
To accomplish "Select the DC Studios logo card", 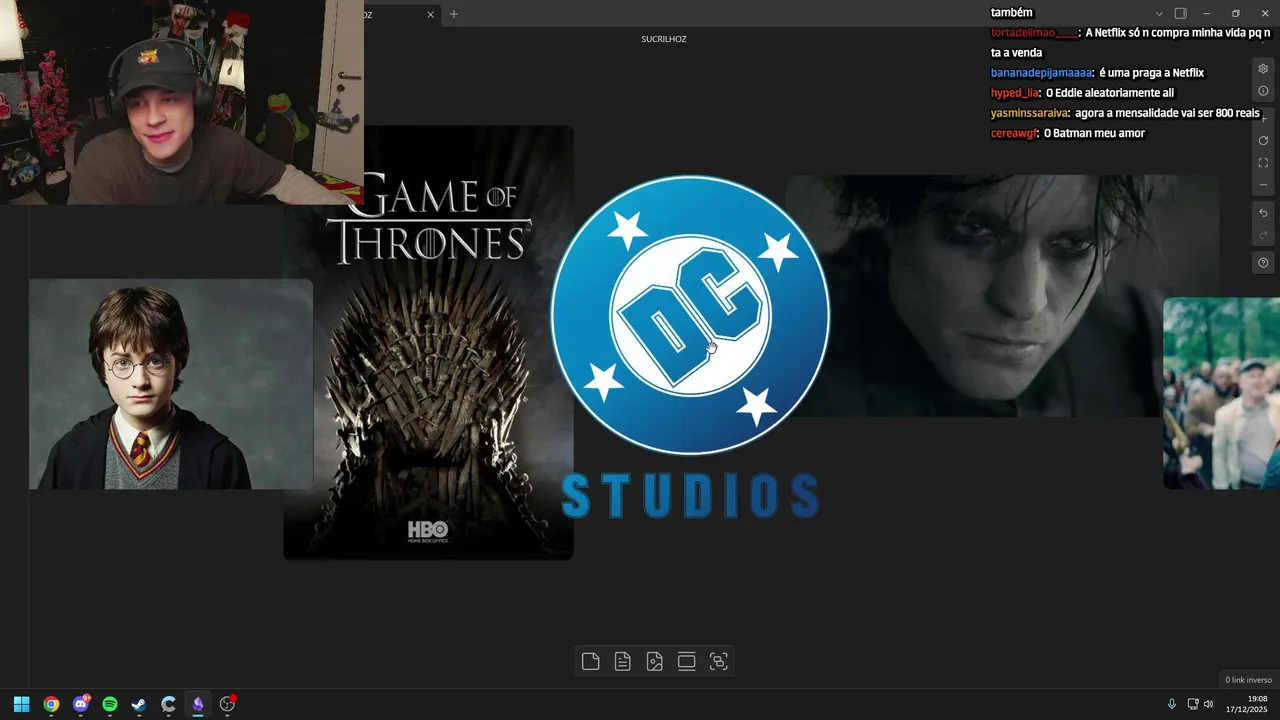I will coord(690,345).
